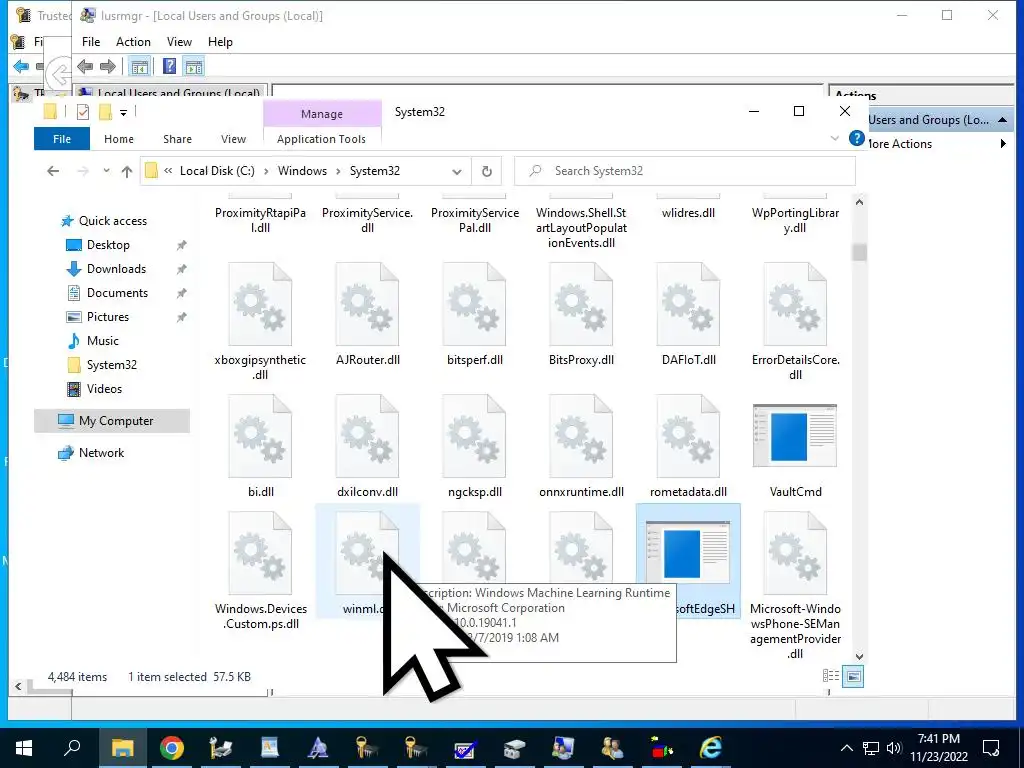Image resolution: width=1024 pixels, height=768 pixels.
Task: Select the xboxgipsynthetic.dll file
Action: (x=260, y=322)
